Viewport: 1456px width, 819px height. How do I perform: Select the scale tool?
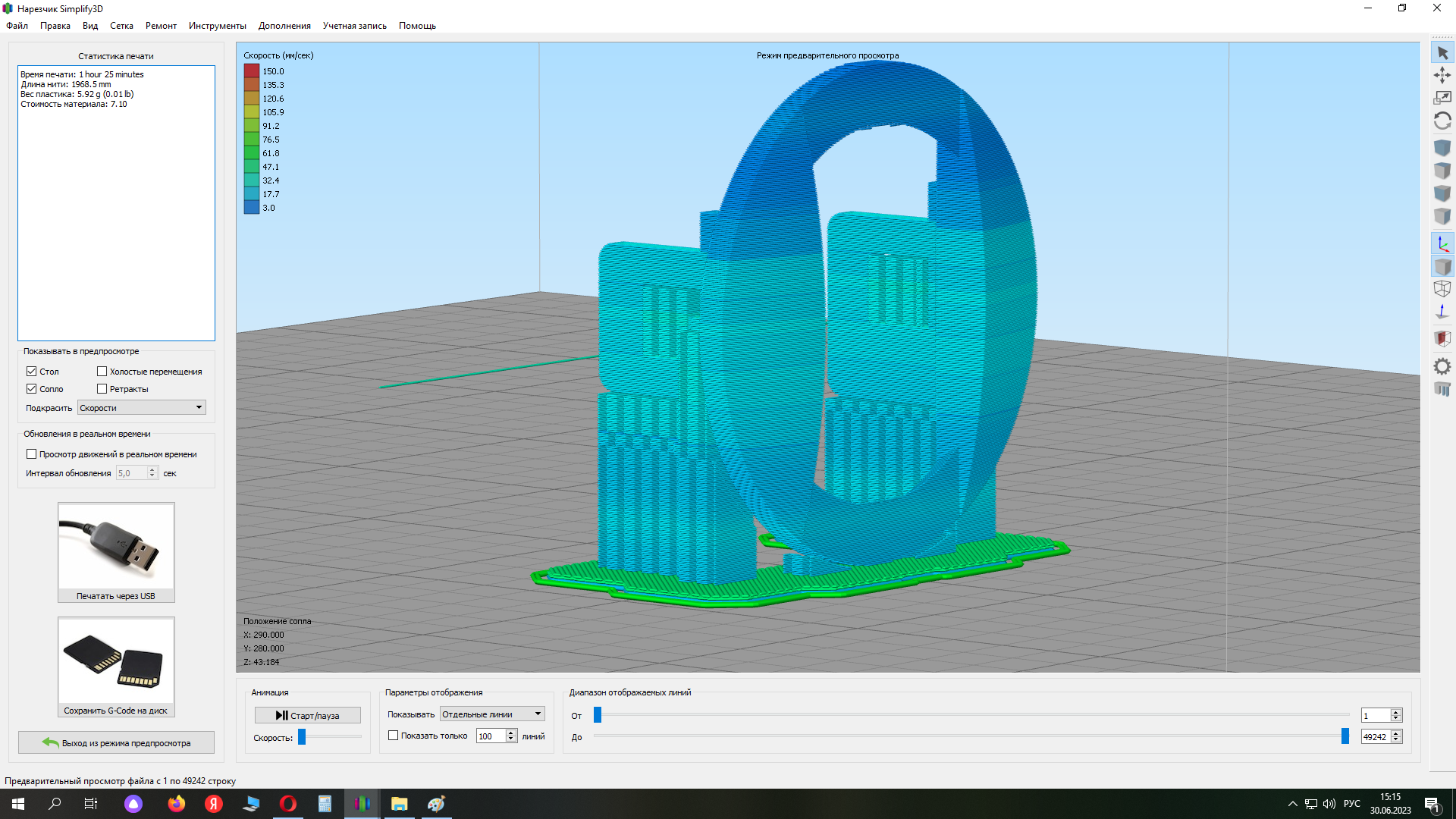(1442, 98)
